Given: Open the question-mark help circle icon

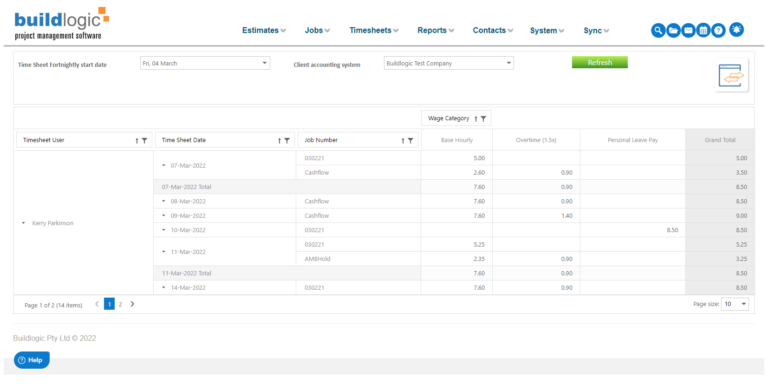Looking at the screenshot, I should [x=718, y=30].
